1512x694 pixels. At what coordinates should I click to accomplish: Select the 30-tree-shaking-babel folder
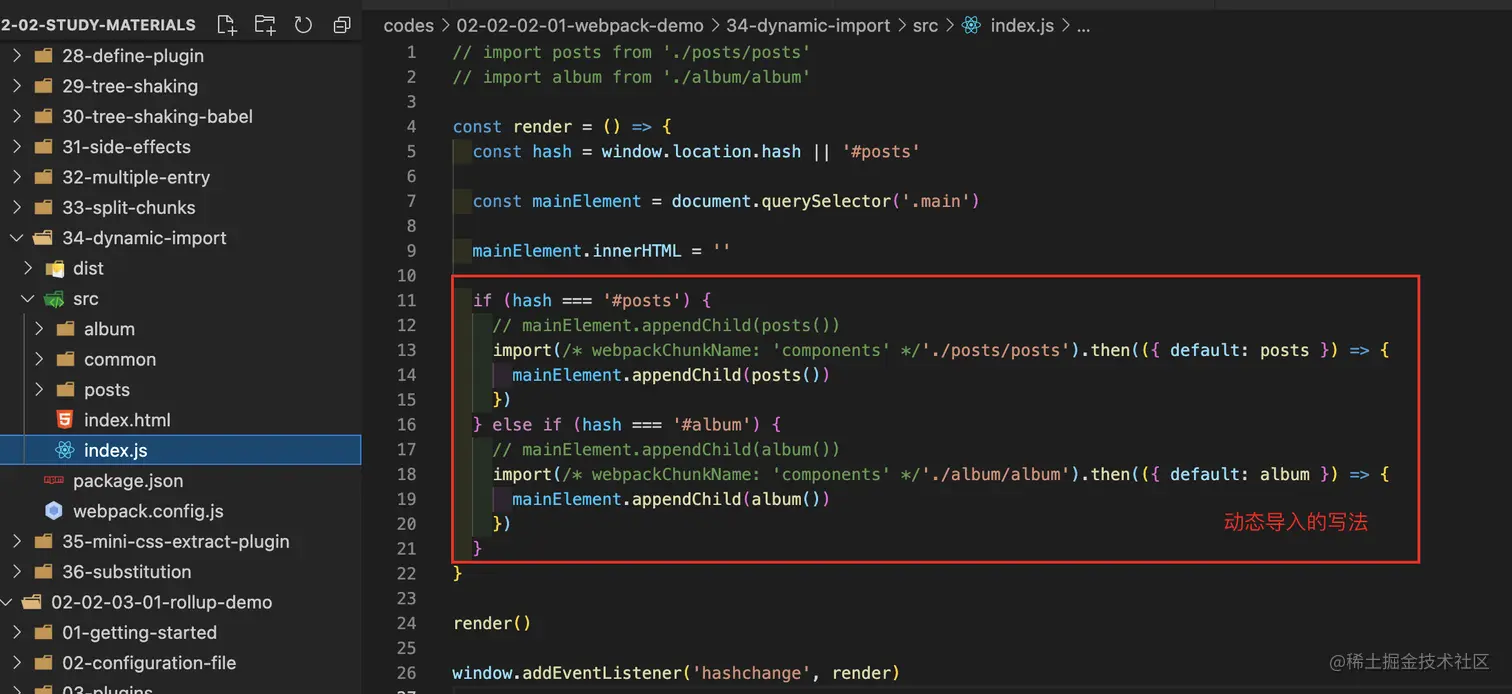click(x=157, y=116)
